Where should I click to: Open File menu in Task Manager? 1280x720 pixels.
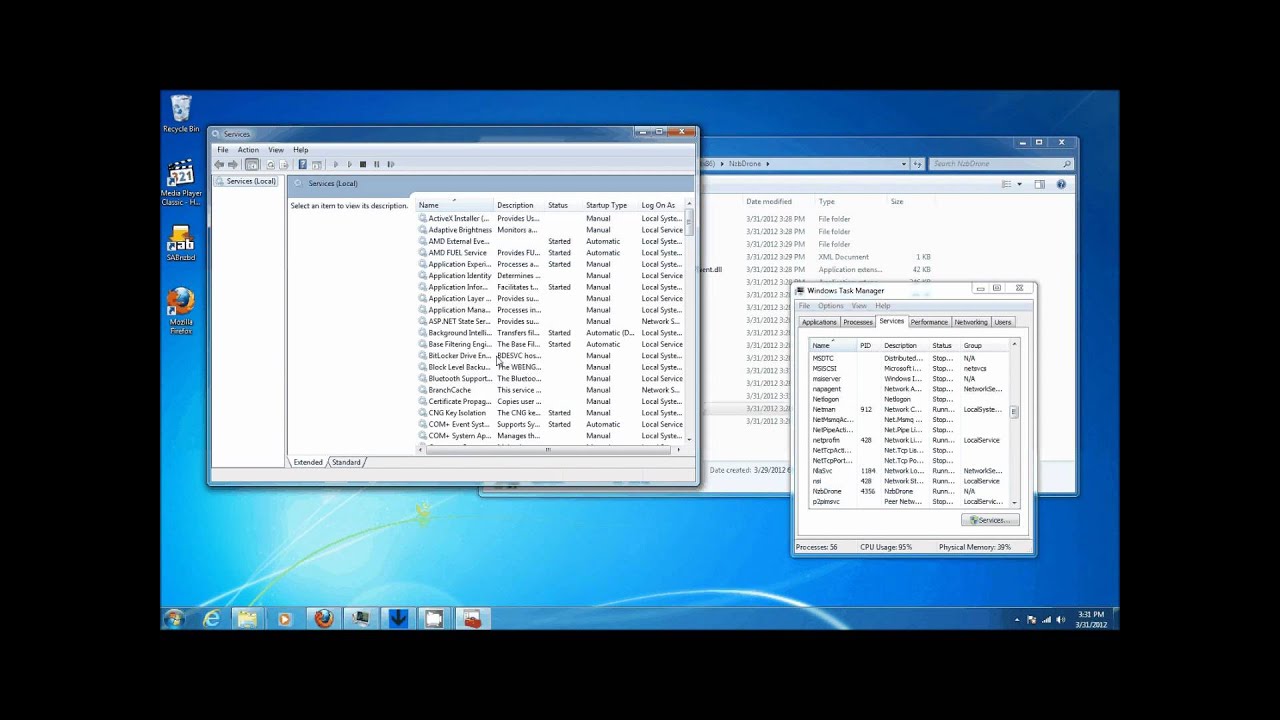[804, 306]
